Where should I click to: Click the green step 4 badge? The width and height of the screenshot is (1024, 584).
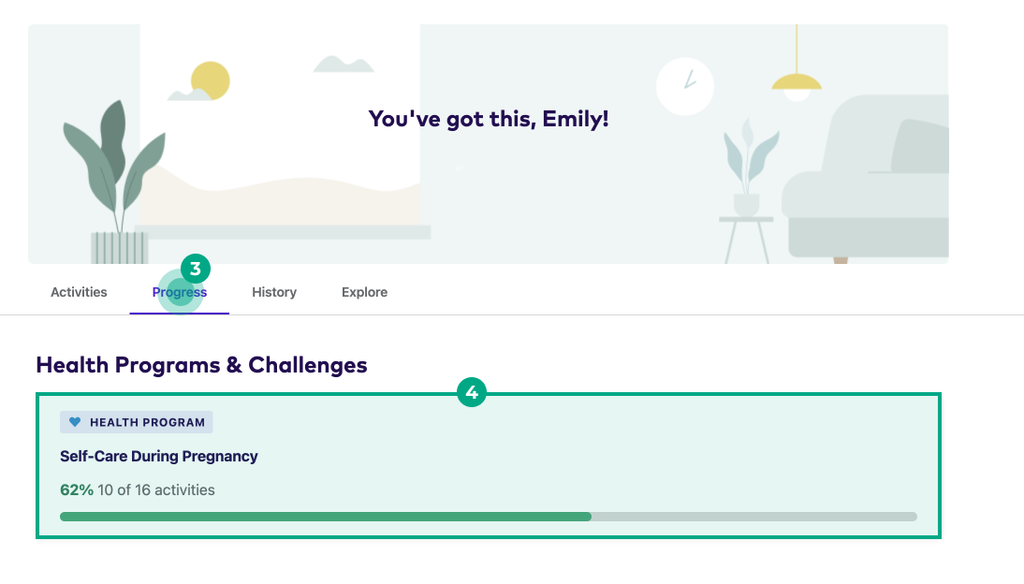471,393
